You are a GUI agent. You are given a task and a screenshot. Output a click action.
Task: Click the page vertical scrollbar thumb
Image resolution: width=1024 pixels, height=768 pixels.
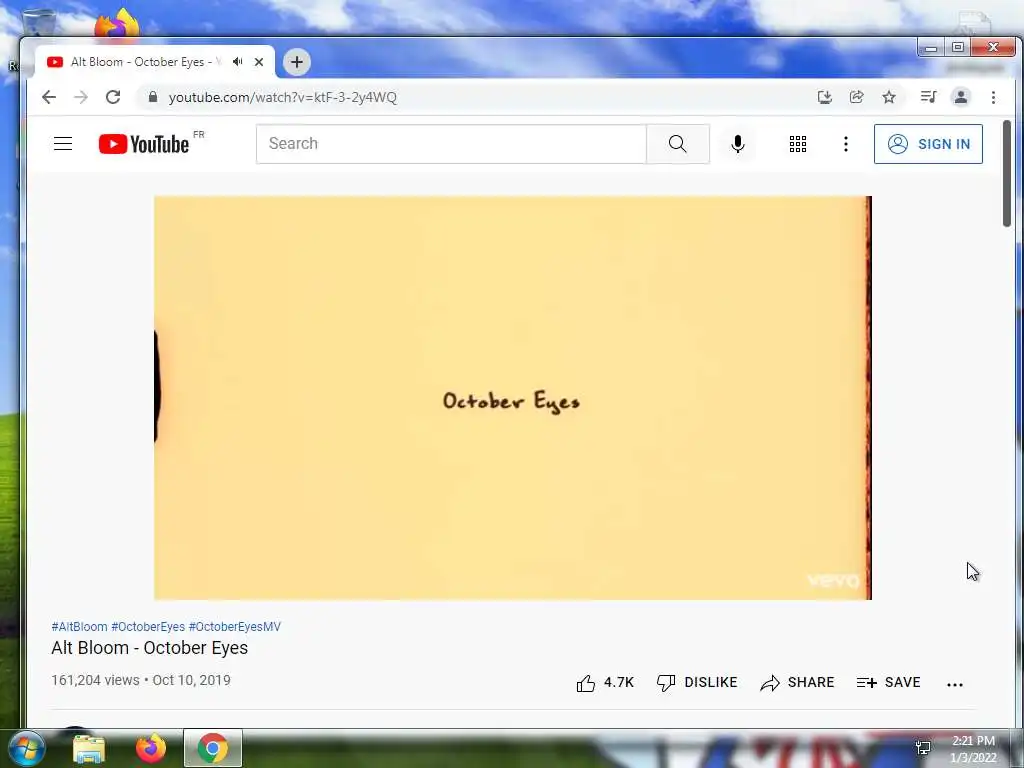point(1006,173)
